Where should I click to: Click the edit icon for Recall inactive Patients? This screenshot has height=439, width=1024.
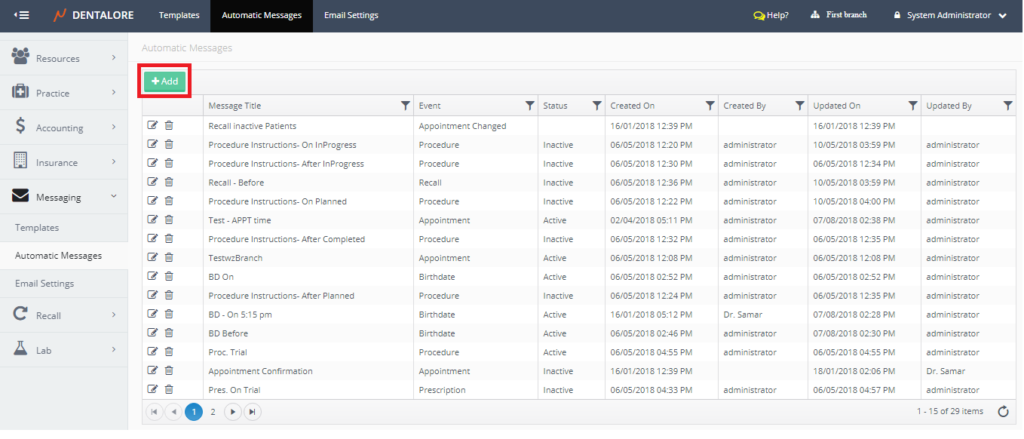(x=153, y=126)
